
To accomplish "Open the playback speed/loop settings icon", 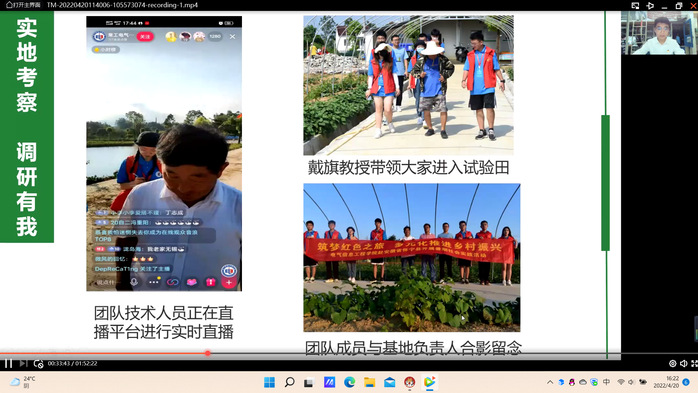I will 38,364.
